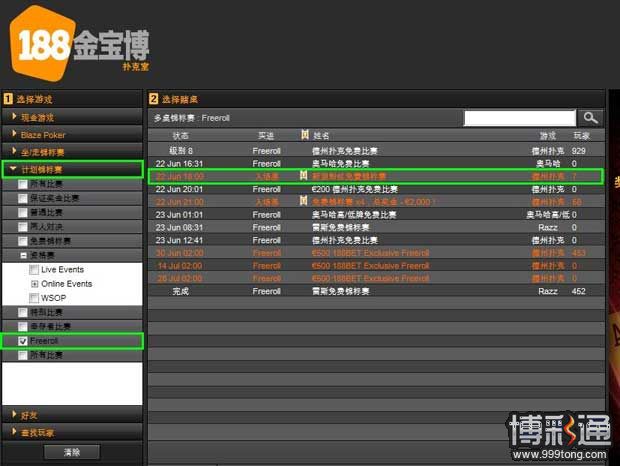Check the 所有比赛 box directly under 计划锦标赛

(x=23, y=184)
